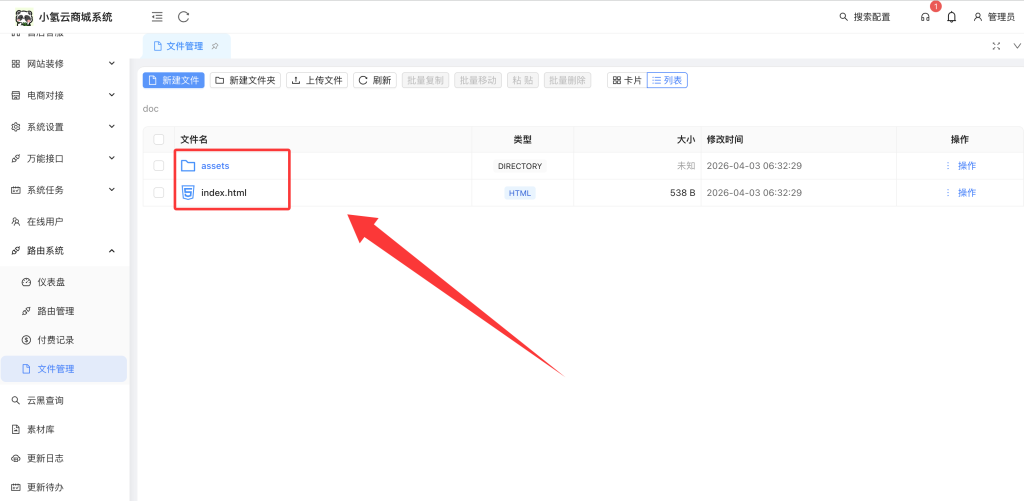1024x501 pixels.
Task: Click the assets folder icon
Action: pyautogui.click(x=187, y=166)
